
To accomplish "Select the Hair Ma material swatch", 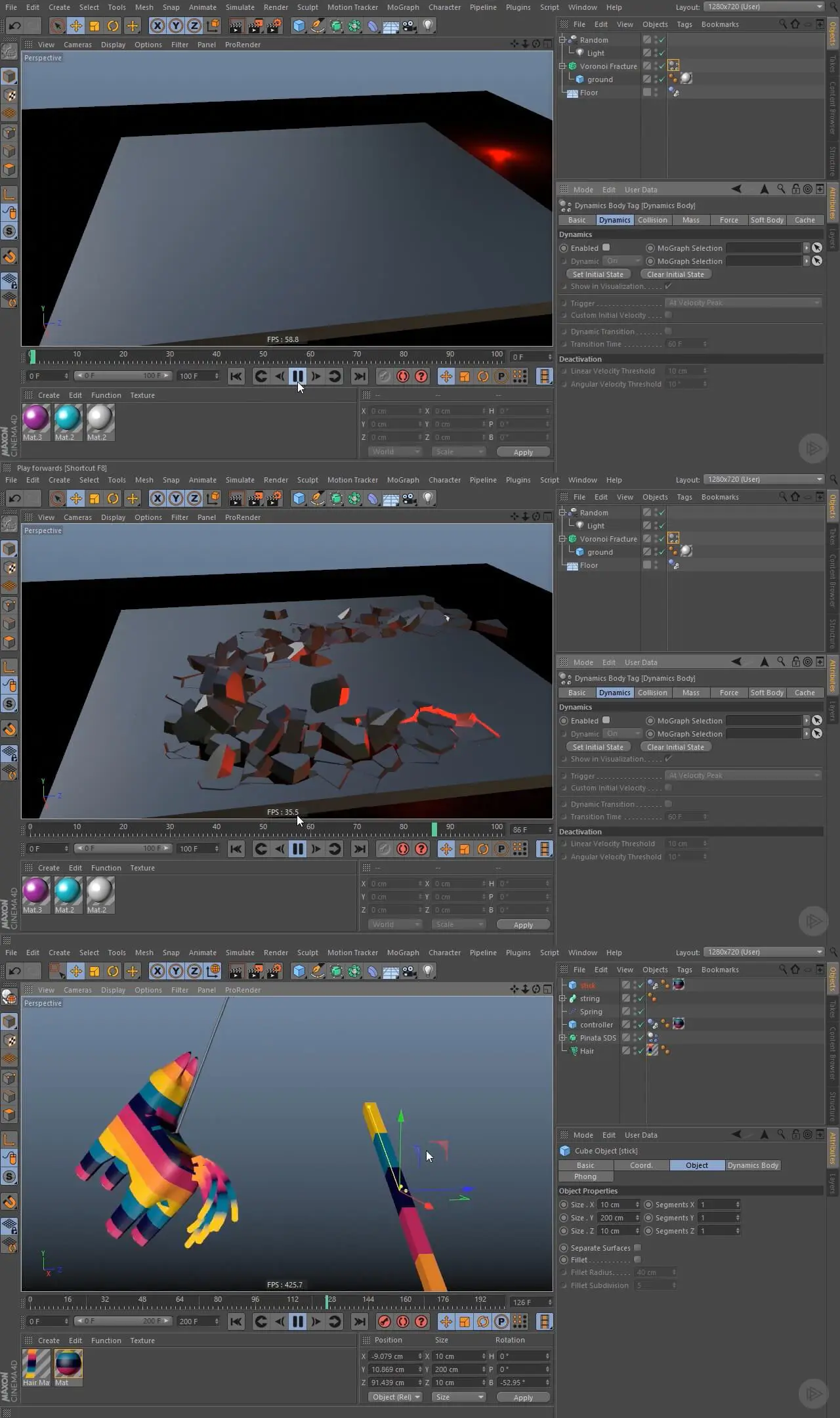I will [36, 1367].
